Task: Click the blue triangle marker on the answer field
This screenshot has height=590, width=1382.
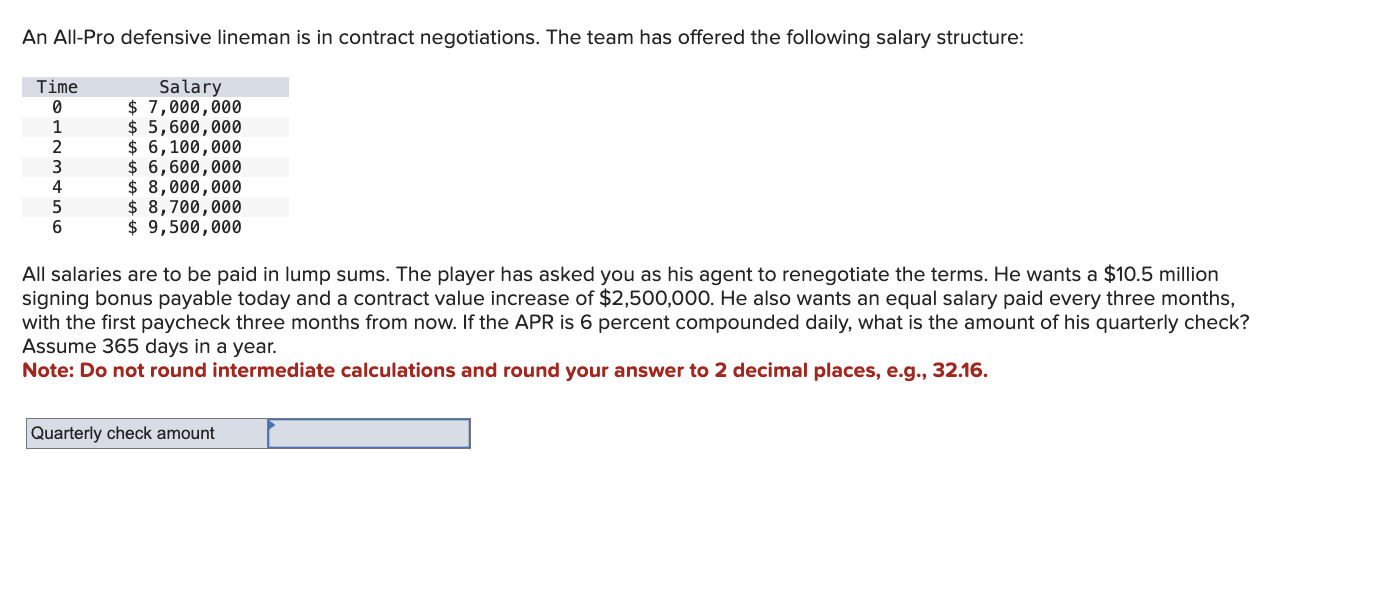Action: (272, 426)
